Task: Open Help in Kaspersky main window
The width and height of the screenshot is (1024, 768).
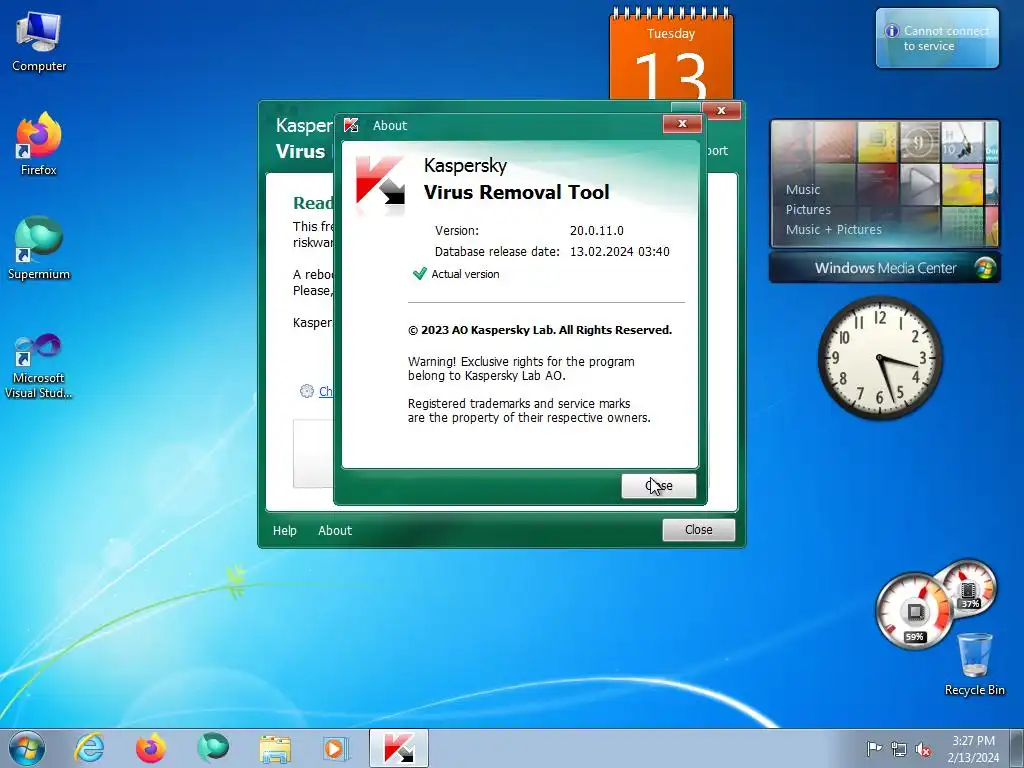Action: click(x=285, y=530)
